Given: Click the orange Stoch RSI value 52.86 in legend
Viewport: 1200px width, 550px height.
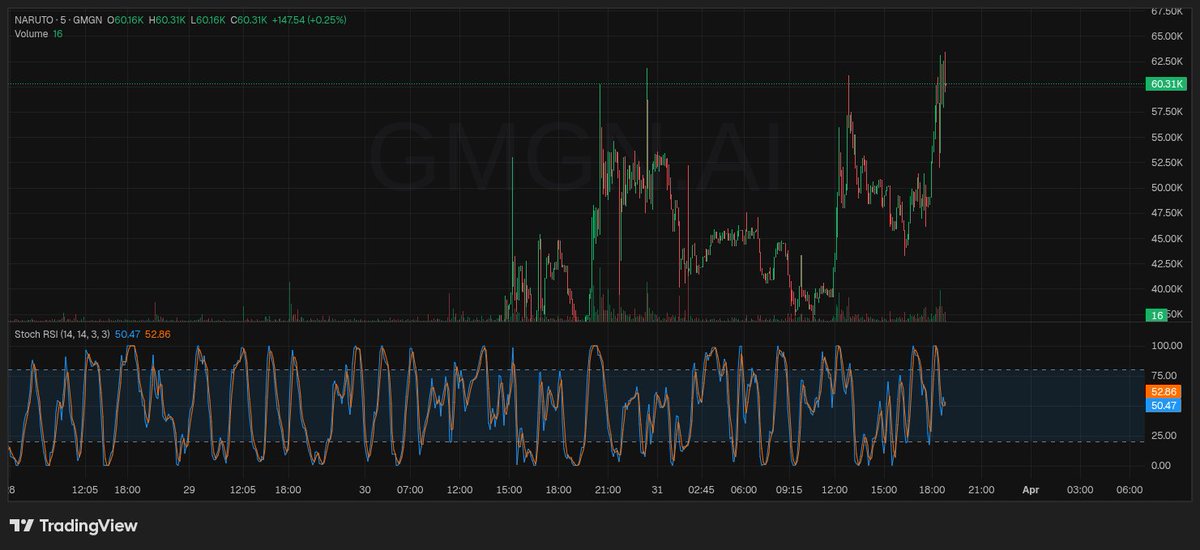Looking at the screenshot, I should [x=158, y=335].
